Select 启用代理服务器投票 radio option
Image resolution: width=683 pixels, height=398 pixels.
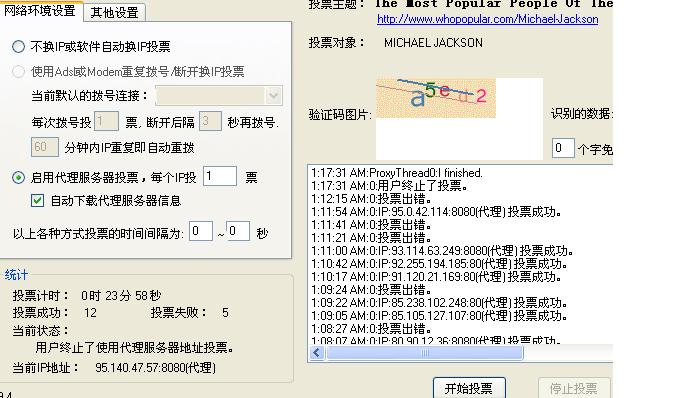18,177
